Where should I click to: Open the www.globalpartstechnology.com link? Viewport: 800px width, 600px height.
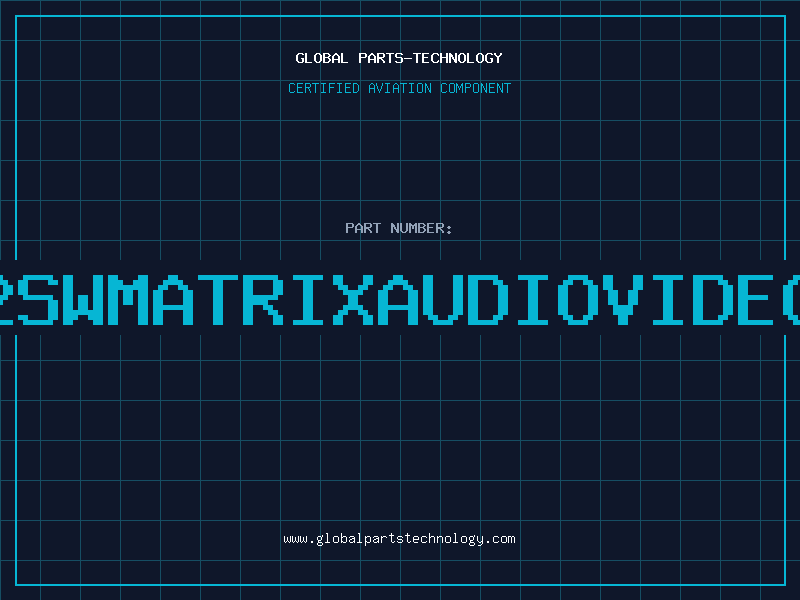(x=399, y=539)
